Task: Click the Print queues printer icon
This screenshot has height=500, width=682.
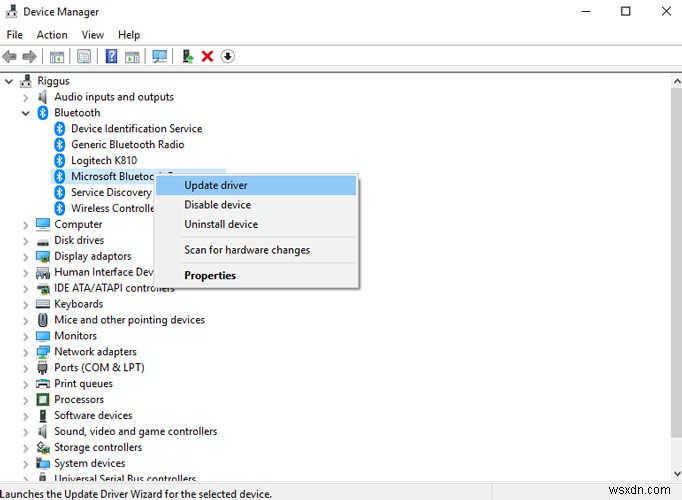Action: [43, 383]
